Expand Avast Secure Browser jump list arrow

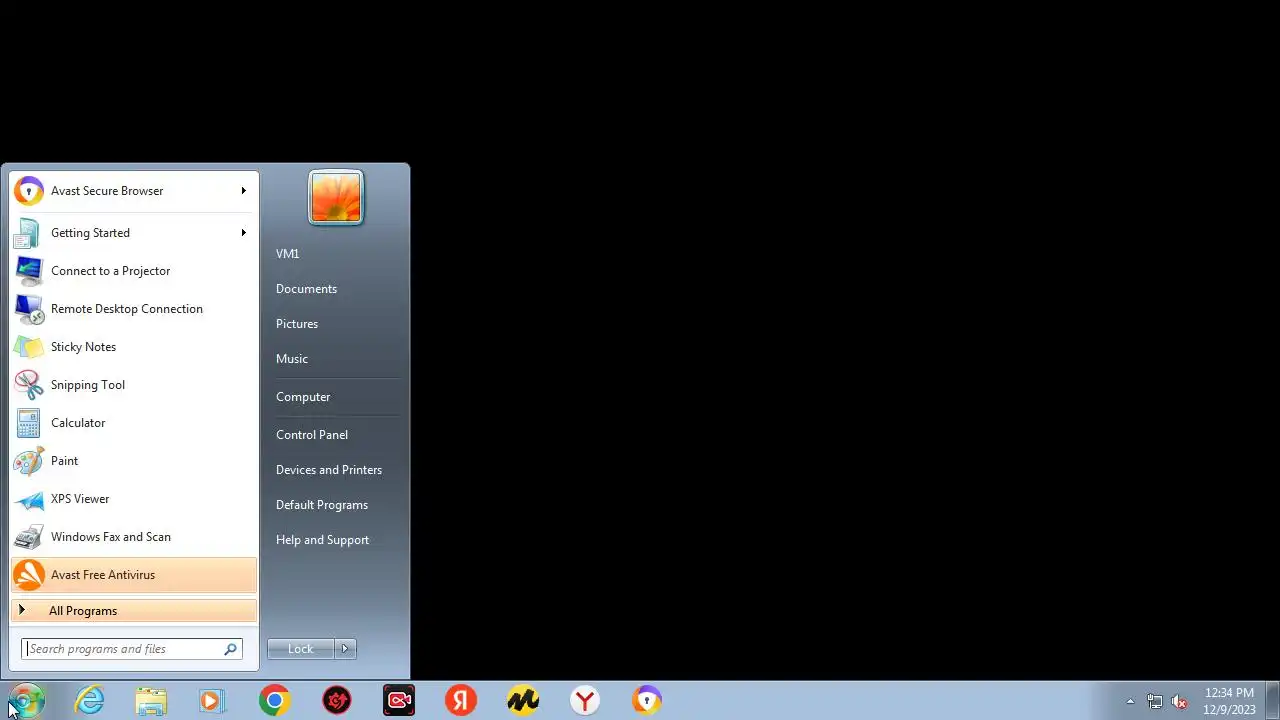243,191
